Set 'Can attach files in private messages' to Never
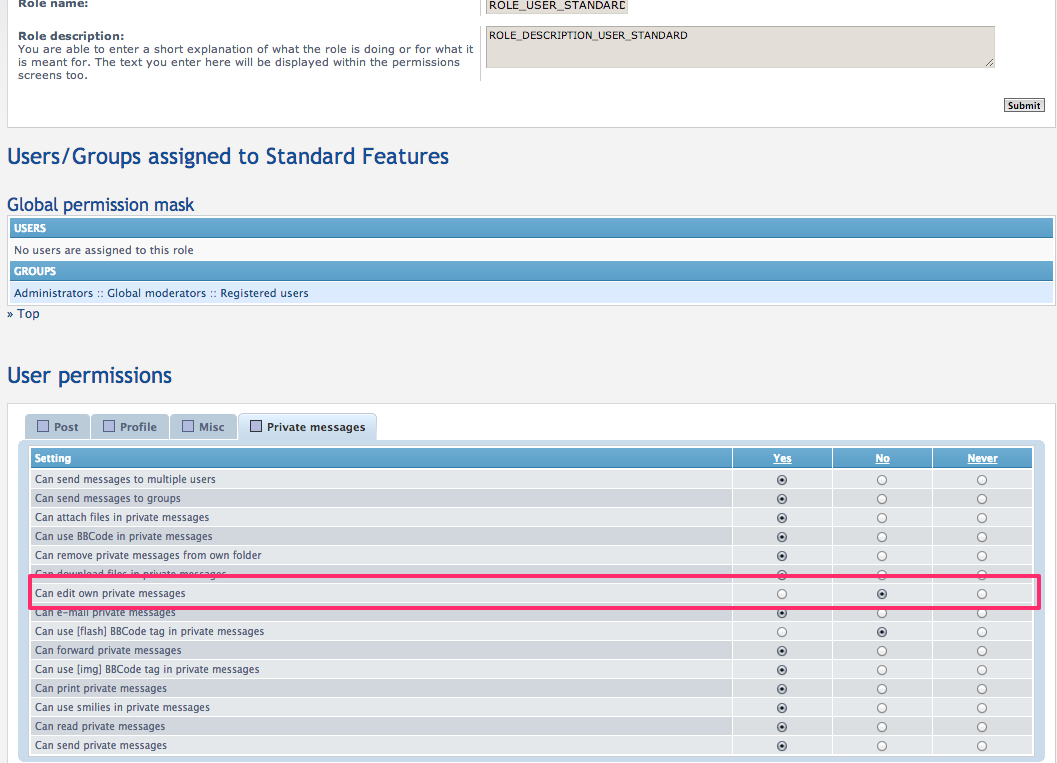Viewport: 1057px width, 763px height. click(x=982, y=518)
